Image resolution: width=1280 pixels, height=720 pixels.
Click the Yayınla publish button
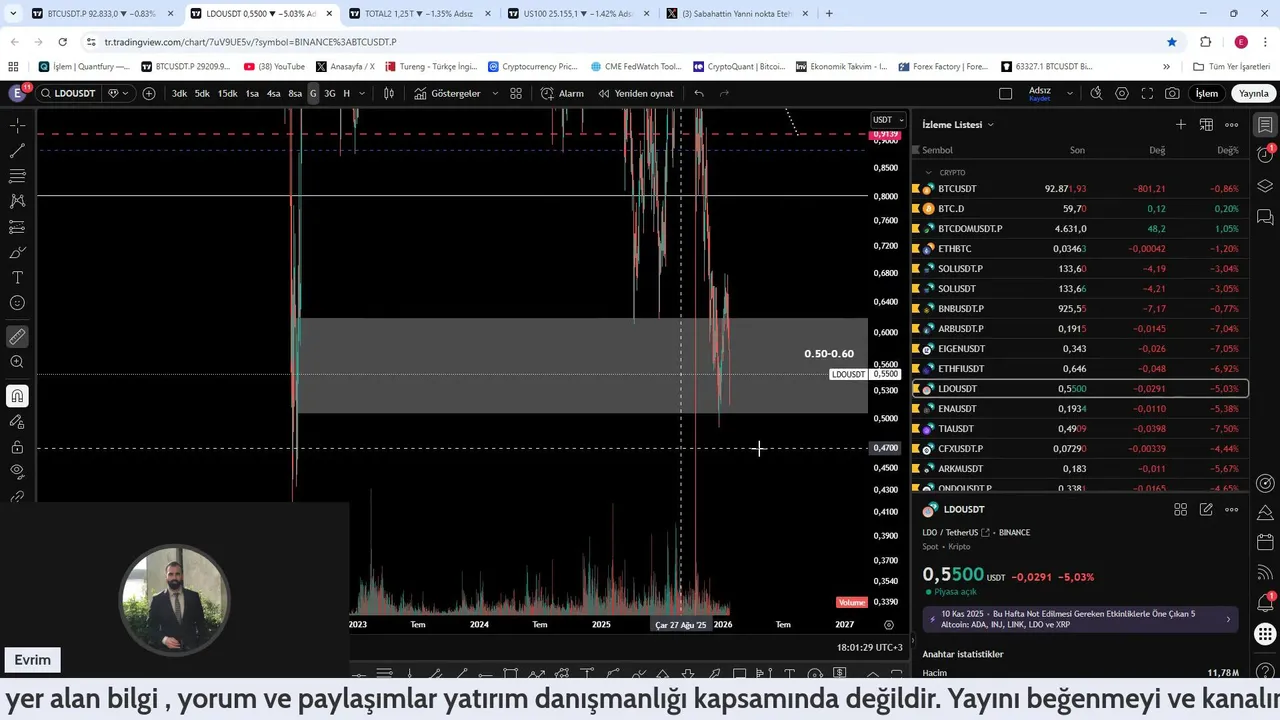coord(1253,93)
